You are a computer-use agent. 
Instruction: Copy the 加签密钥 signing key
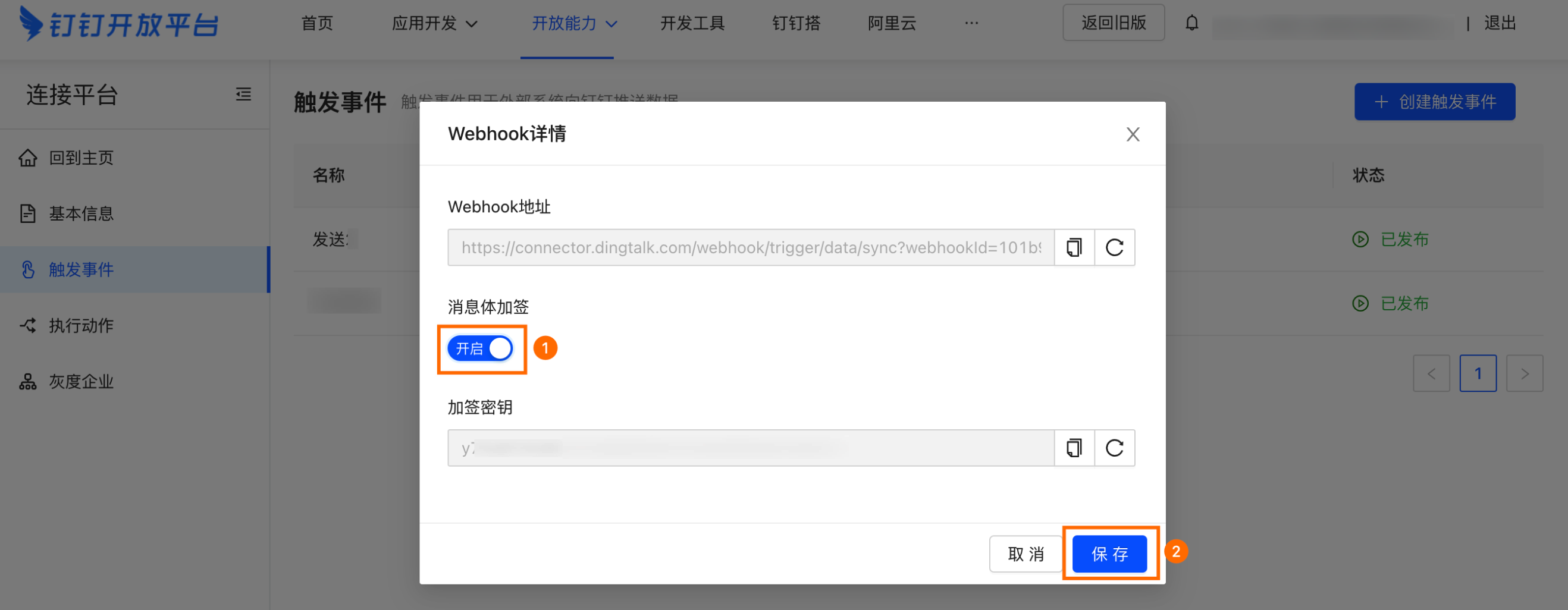pyautogui.click(x=1073, y=448)
